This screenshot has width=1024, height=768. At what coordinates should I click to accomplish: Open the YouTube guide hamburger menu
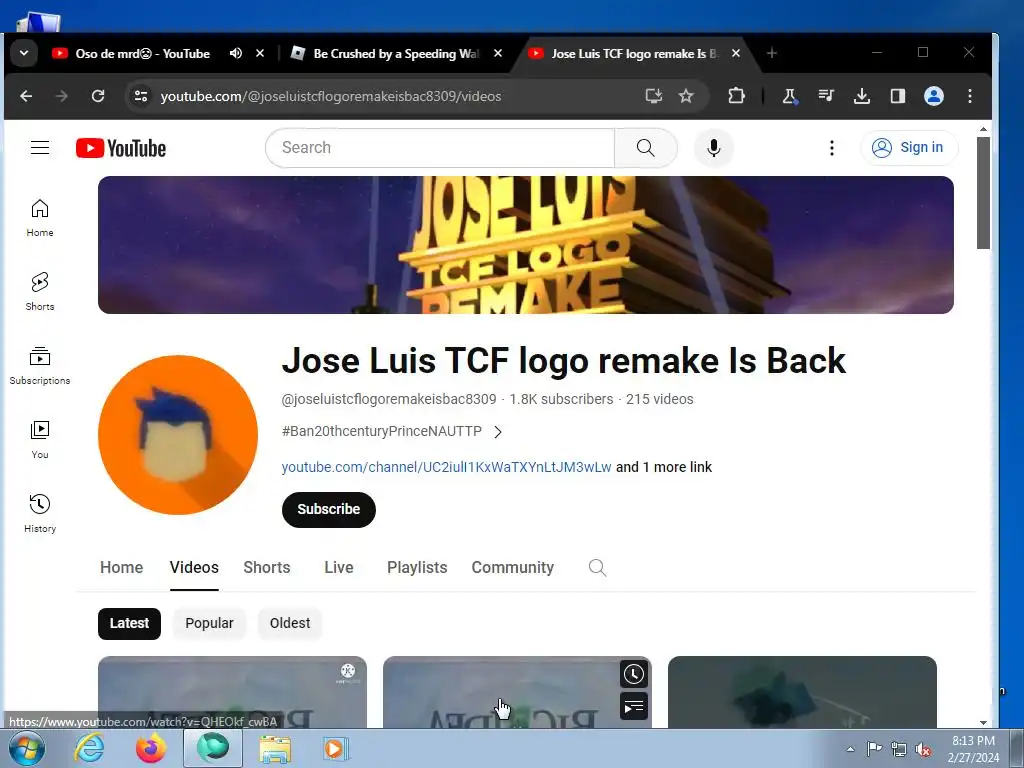[x=40, y=148]
